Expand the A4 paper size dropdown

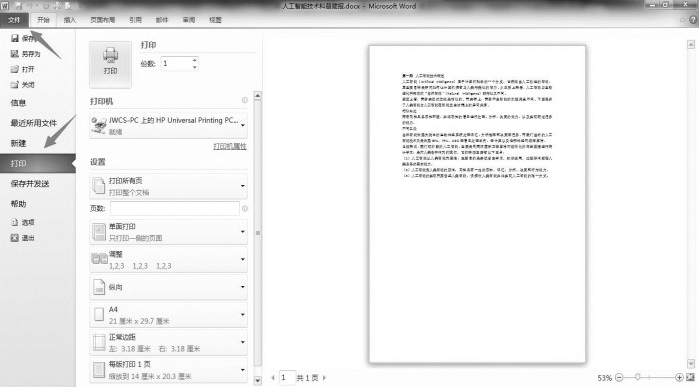point(169,315)
